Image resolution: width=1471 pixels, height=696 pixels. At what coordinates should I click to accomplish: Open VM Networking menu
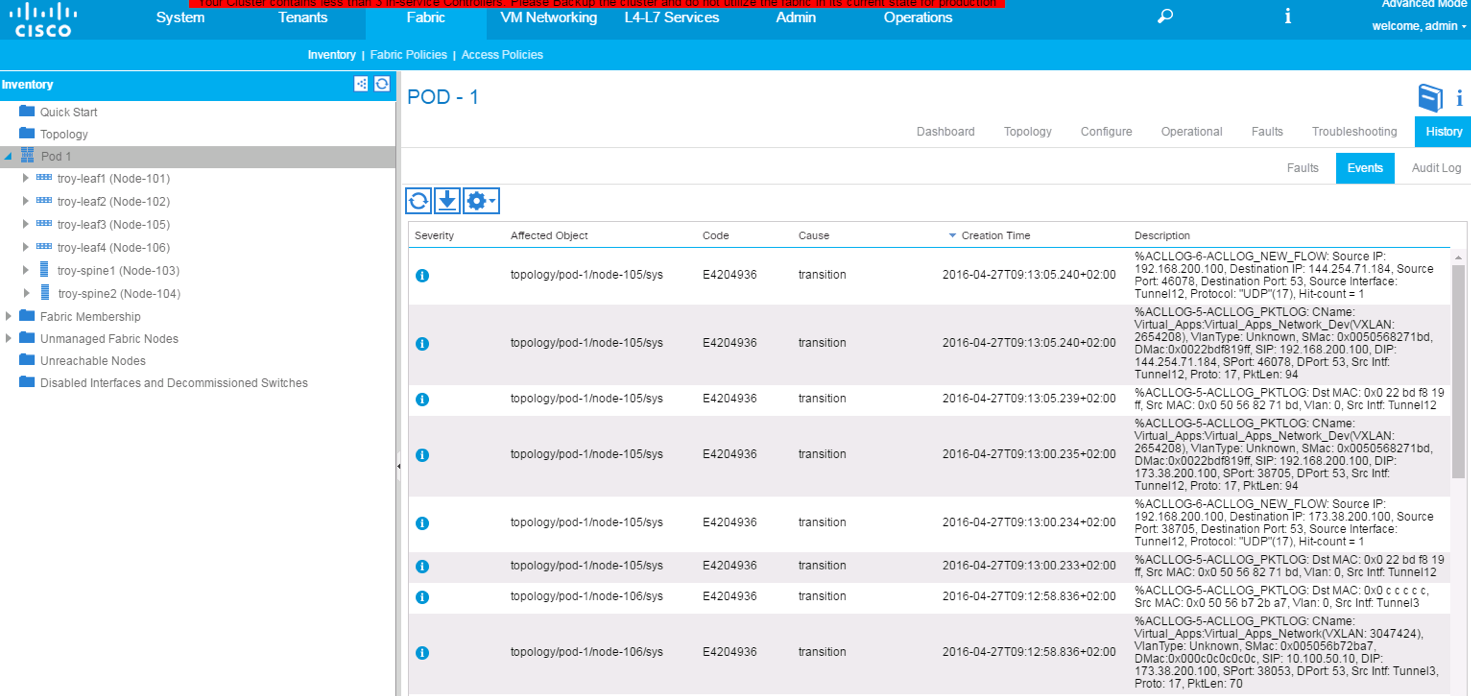point(548,18)
